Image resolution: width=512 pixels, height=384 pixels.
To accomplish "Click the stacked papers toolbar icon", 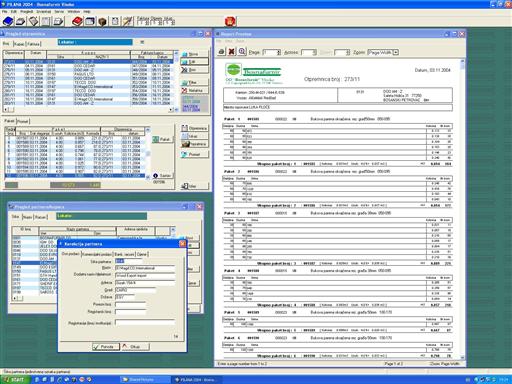I will tap(58, 22).
